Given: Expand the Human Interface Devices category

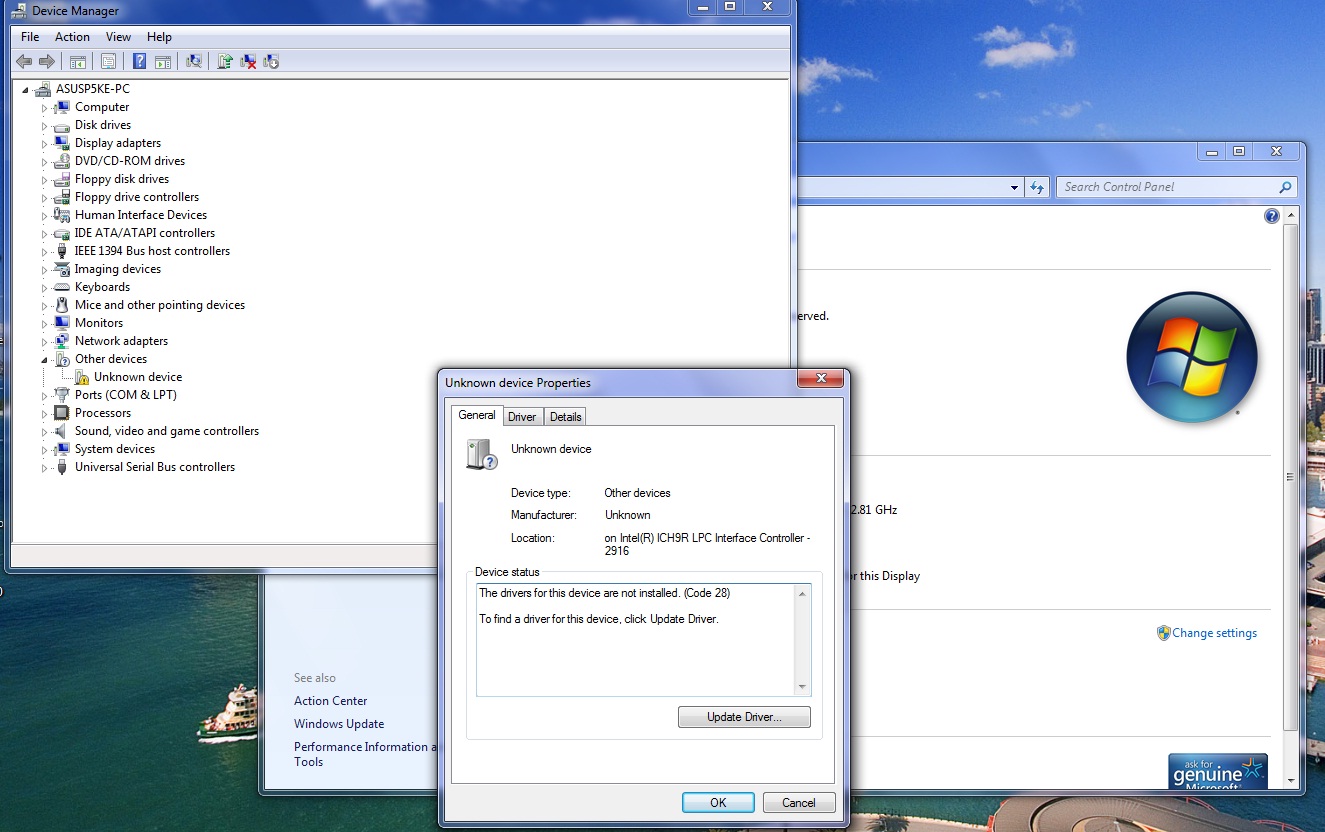Looking at the screenshot, I should click(45, 216).
